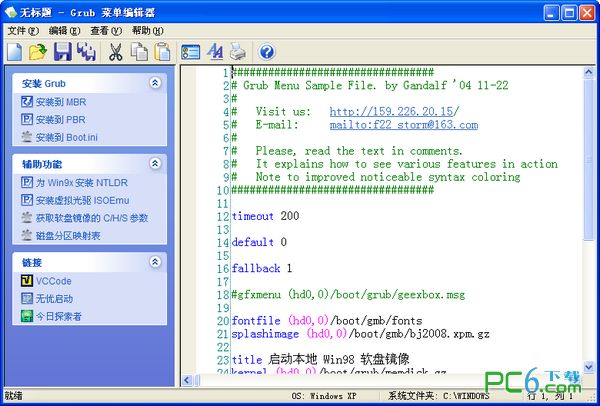Viewport: 600px width, 406px height.
Task: Open the 查看(V) menu
Action: coord(106,31)
